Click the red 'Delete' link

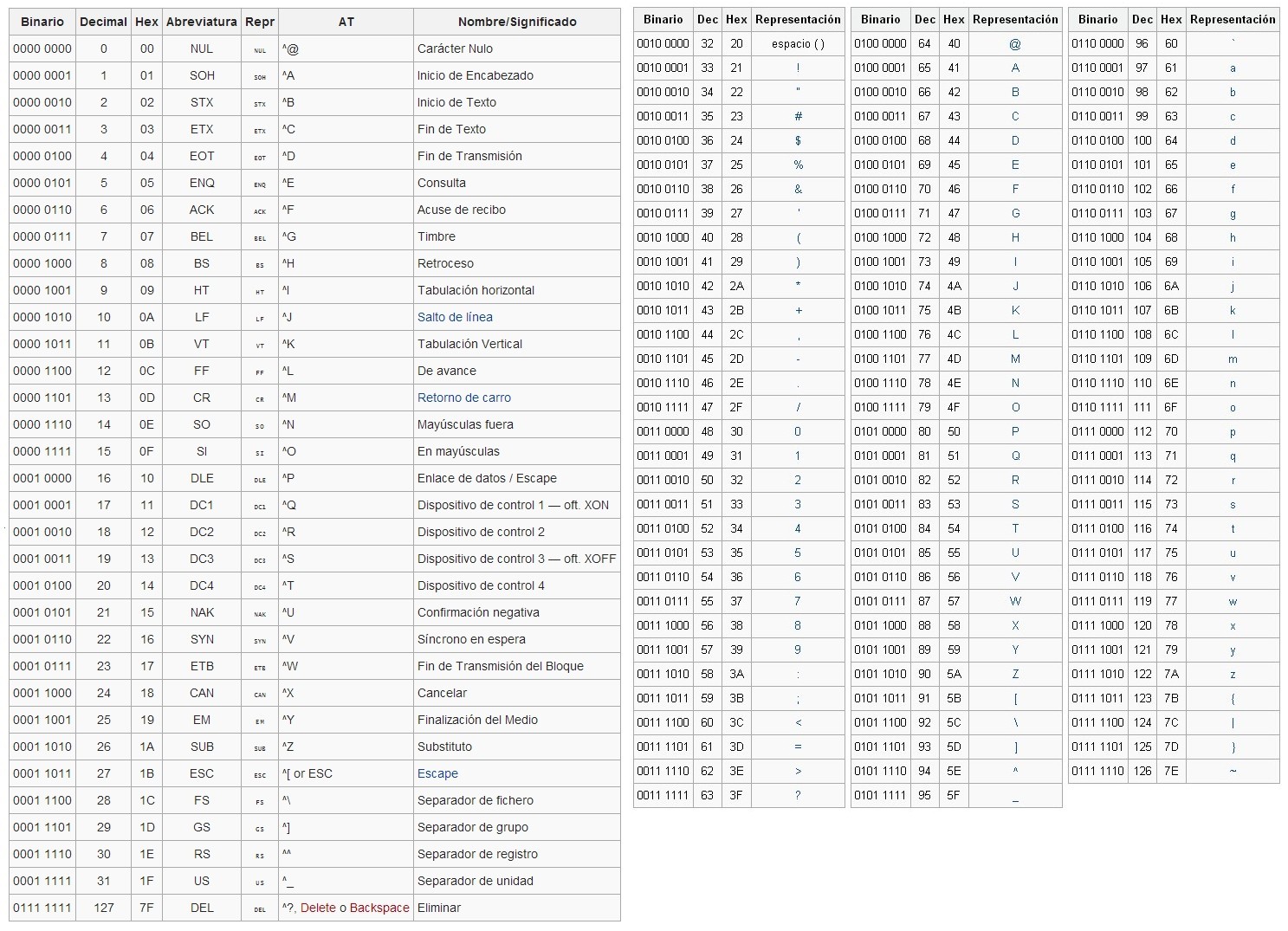coord(318,908)
